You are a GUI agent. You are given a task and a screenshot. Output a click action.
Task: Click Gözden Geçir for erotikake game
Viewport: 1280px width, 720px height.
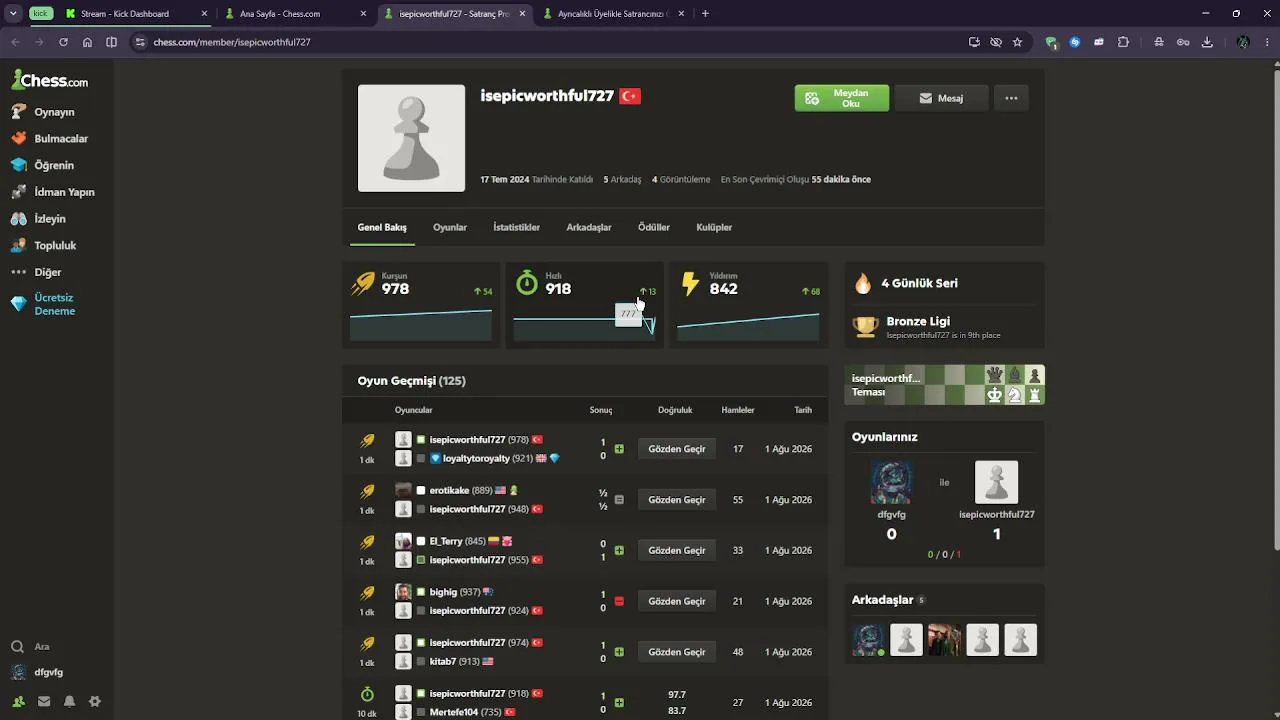click(677, 500)
